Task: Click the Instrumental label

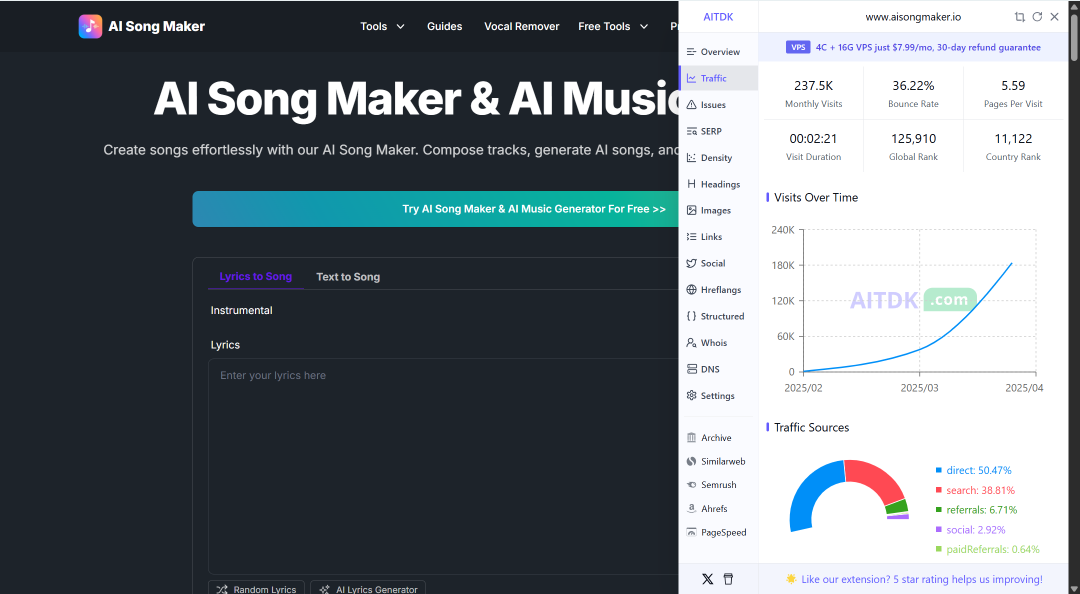Action: coord(241,310)
